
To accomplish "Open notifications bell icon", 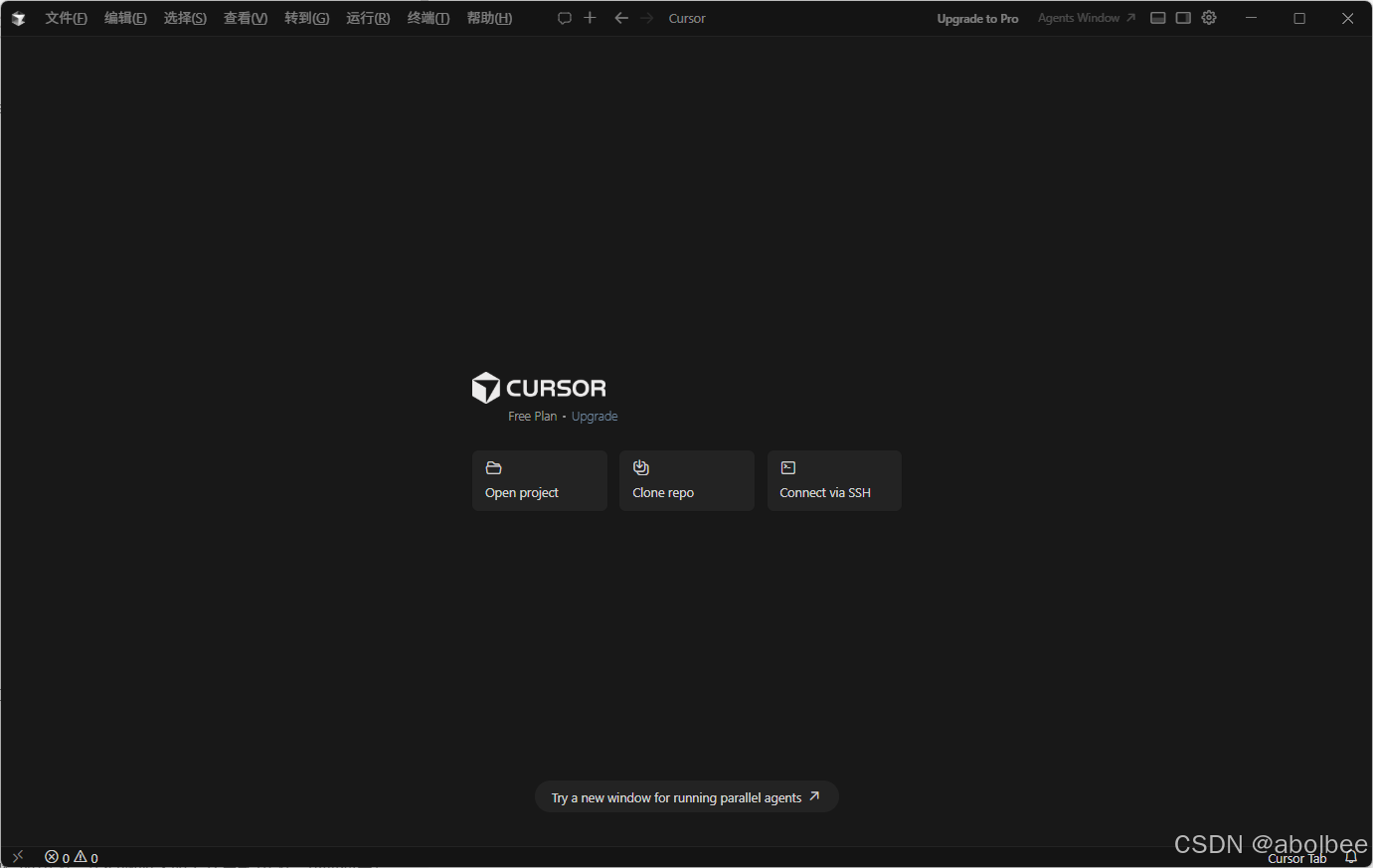I will pyautogui.click(x=1351, y=857).
